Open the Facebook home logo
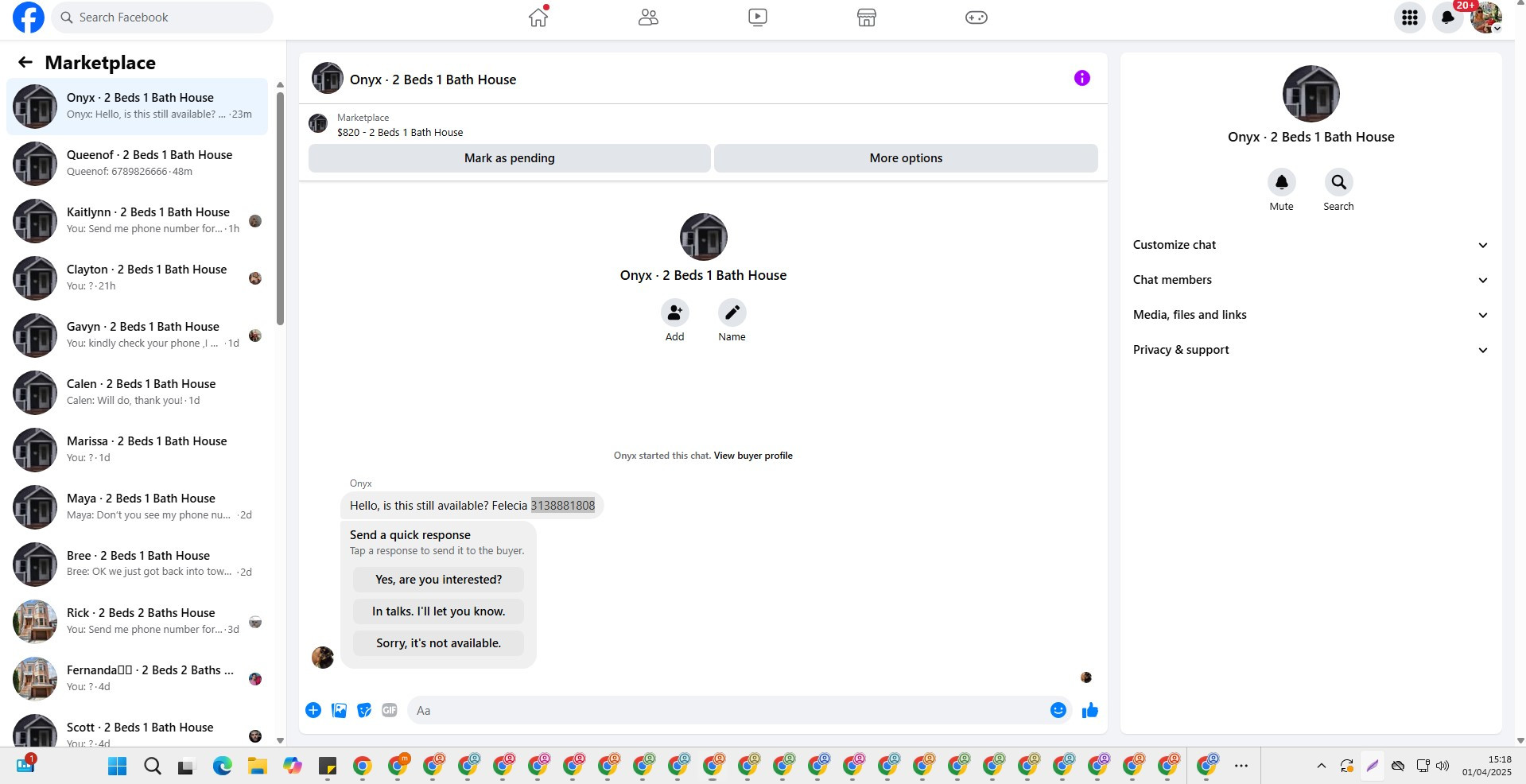The width and height of the screenshot is (1526, 784). [29, 17]
